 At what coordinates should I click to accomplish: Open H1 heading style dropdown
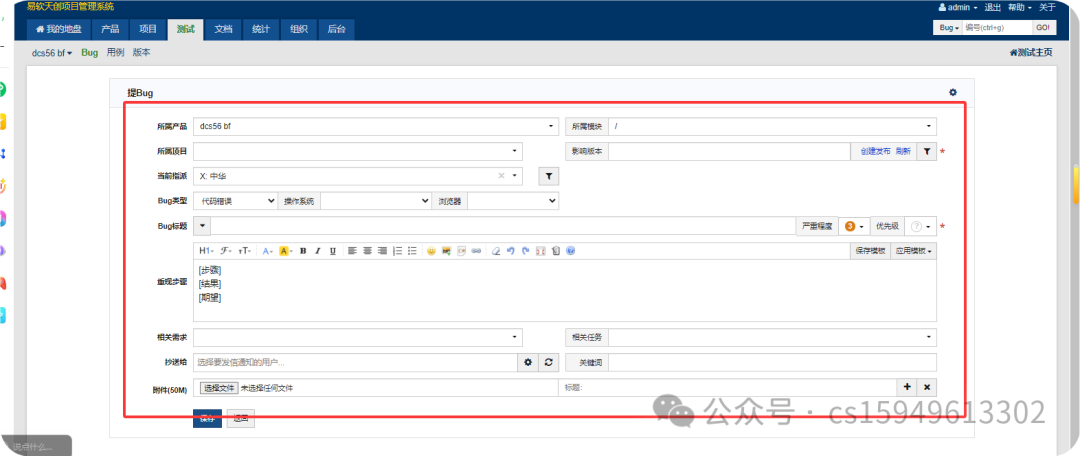tap(207, 251)
